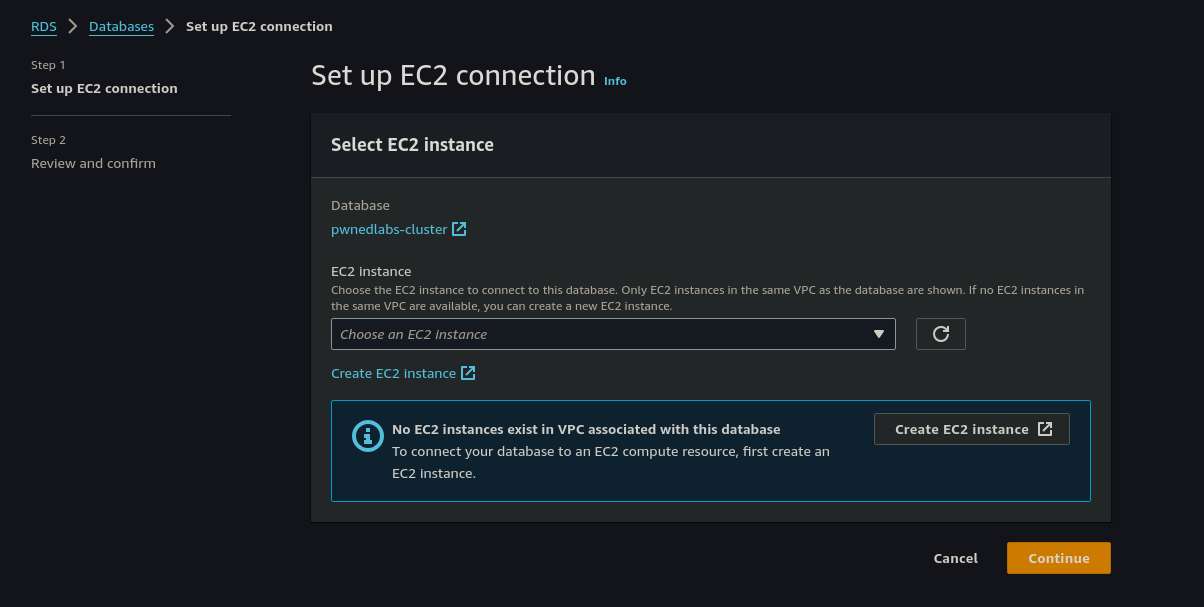Click the info circle icon in the alert

tap(368, 436)
